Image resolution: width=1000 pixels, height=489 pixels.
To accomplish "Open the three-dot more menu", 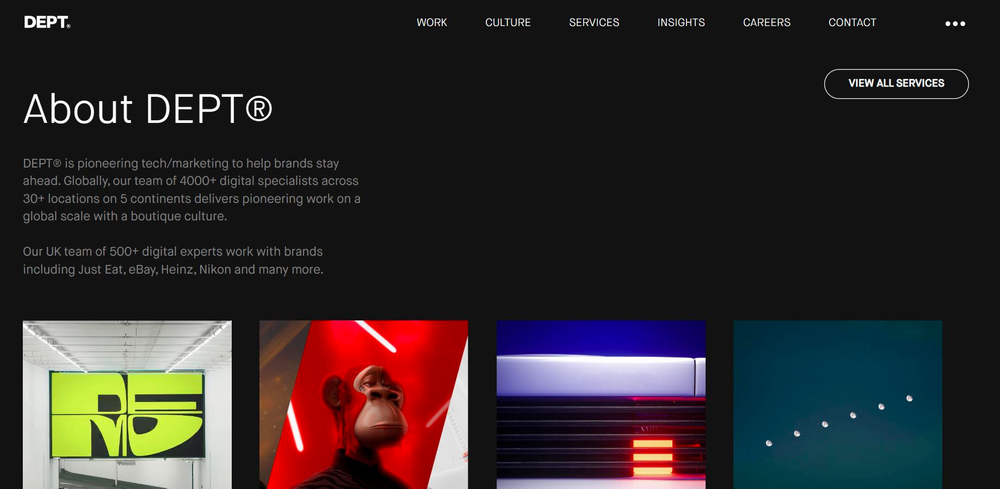I will 955,24.
